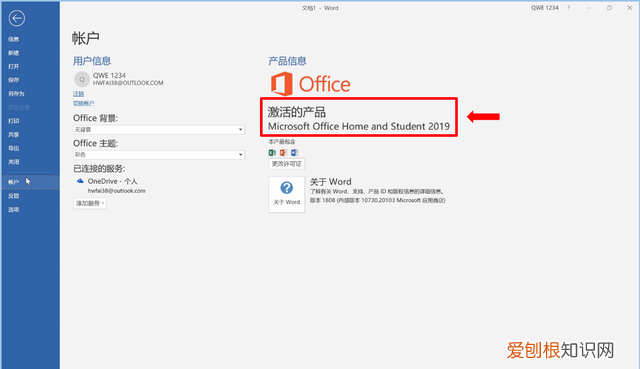The height and width of the screenshot is (369, 640).
Task: Click the Microsoft Office Home and Student 2019 text
Action: (359, 126)
